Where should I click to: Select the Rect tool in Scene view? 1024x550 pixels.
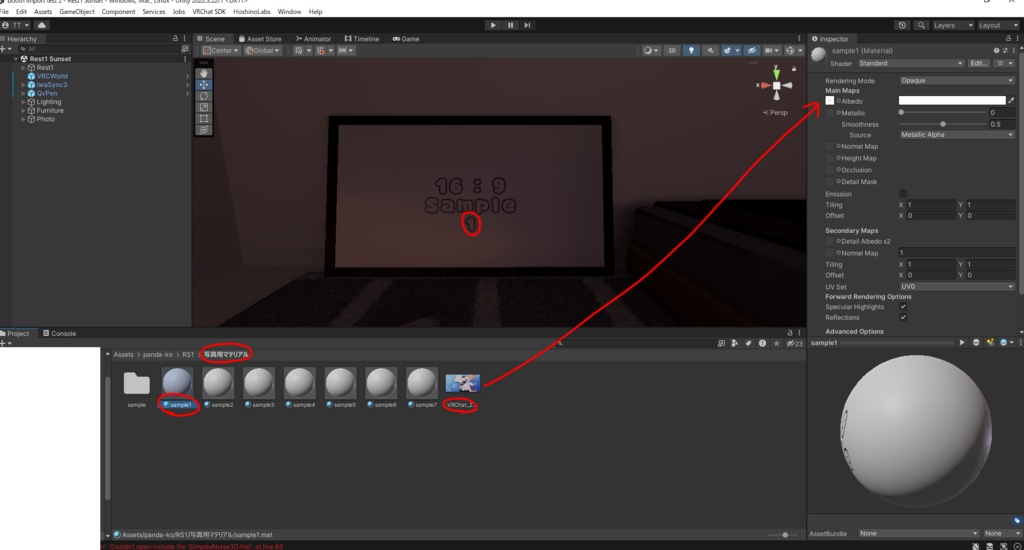pos(204,119)
